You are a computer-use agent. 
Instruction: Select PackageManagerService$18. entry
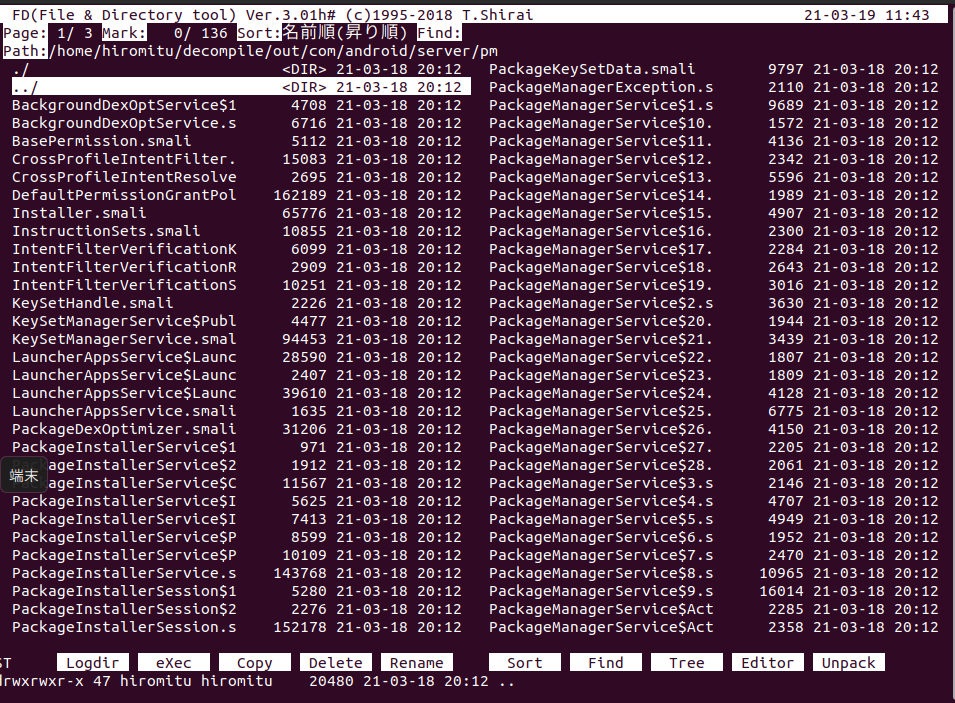tap(714, 267)
